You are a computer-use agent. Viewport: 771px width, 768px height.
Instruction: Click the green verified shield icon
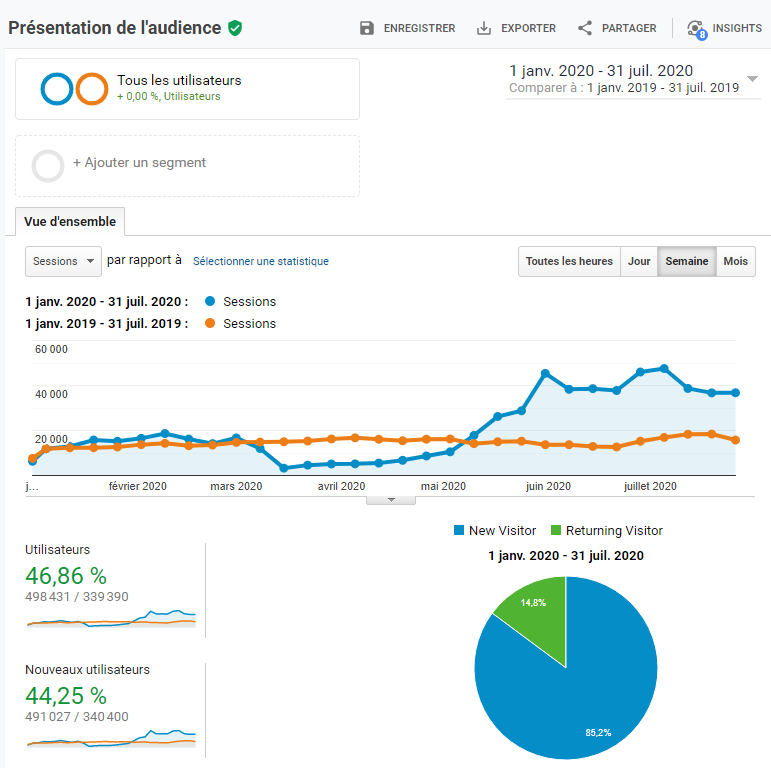[235, 28]
